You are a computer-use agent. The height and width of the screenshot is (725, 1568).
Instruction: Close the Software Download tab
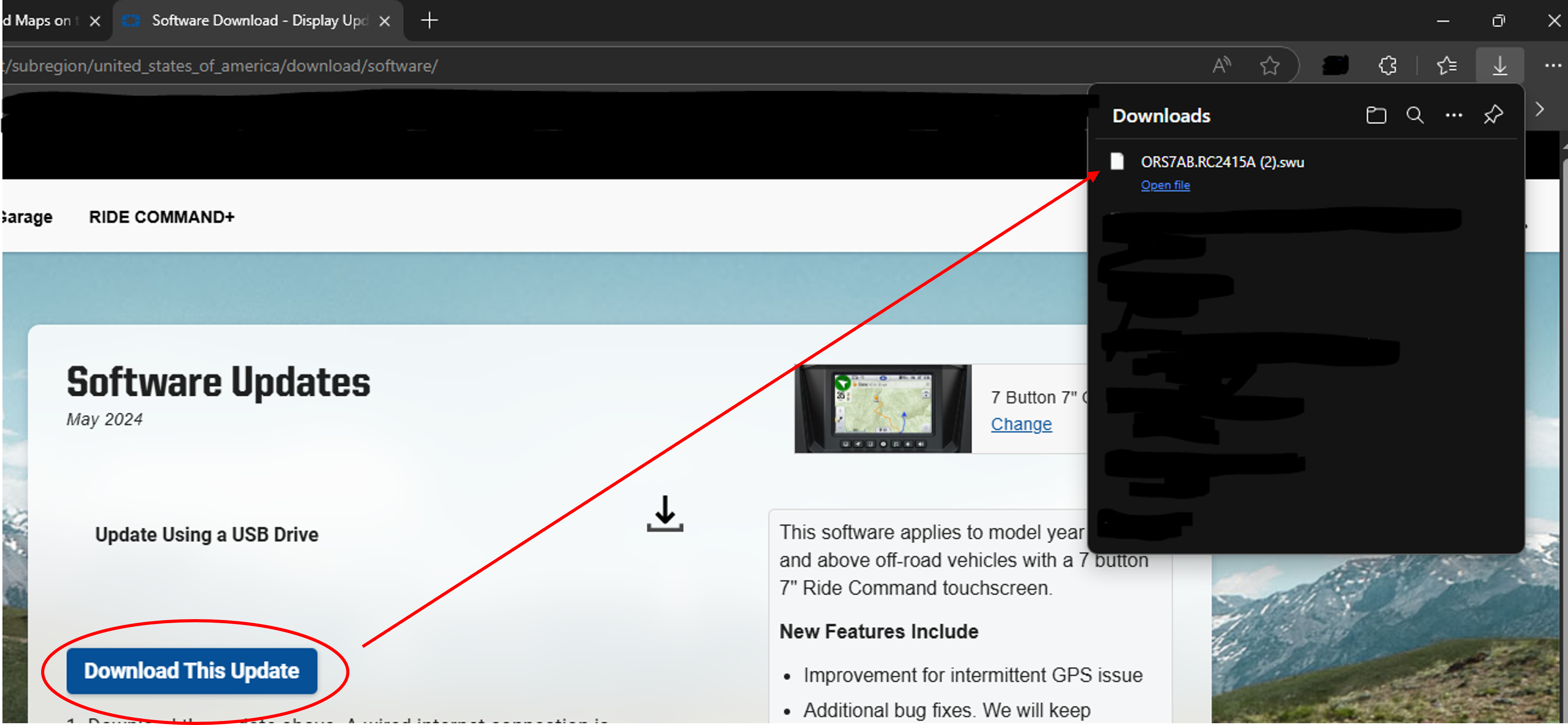pyautogui.click(x=385, y=21)
